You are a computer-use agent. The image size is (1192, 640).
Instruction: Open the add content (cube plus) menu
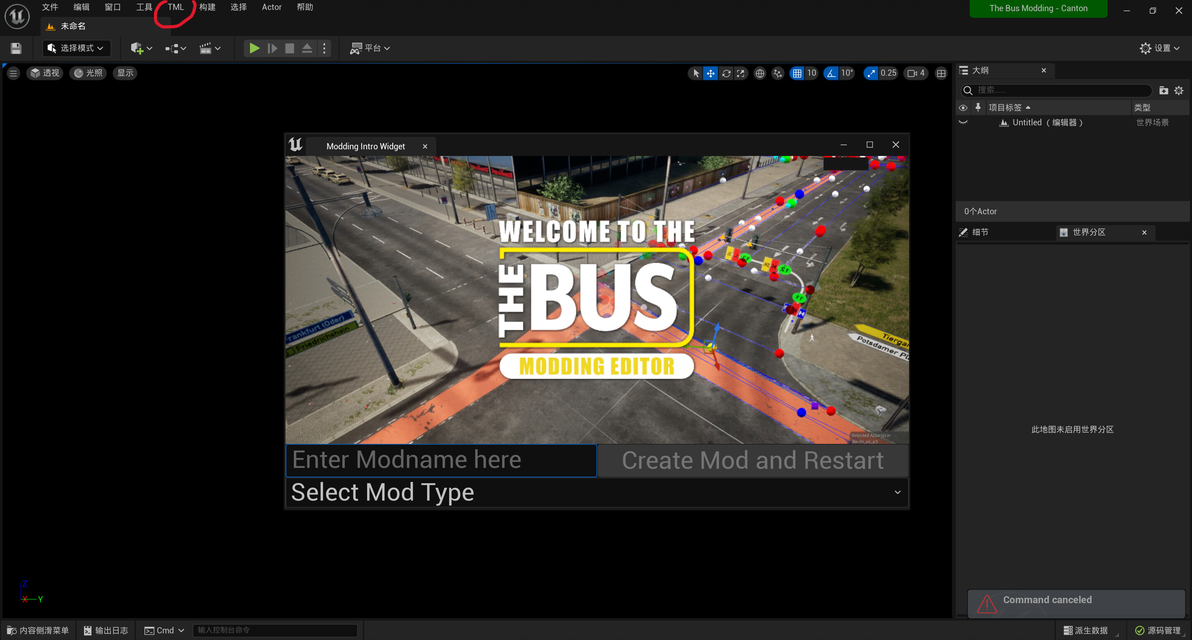pos(141,48)
